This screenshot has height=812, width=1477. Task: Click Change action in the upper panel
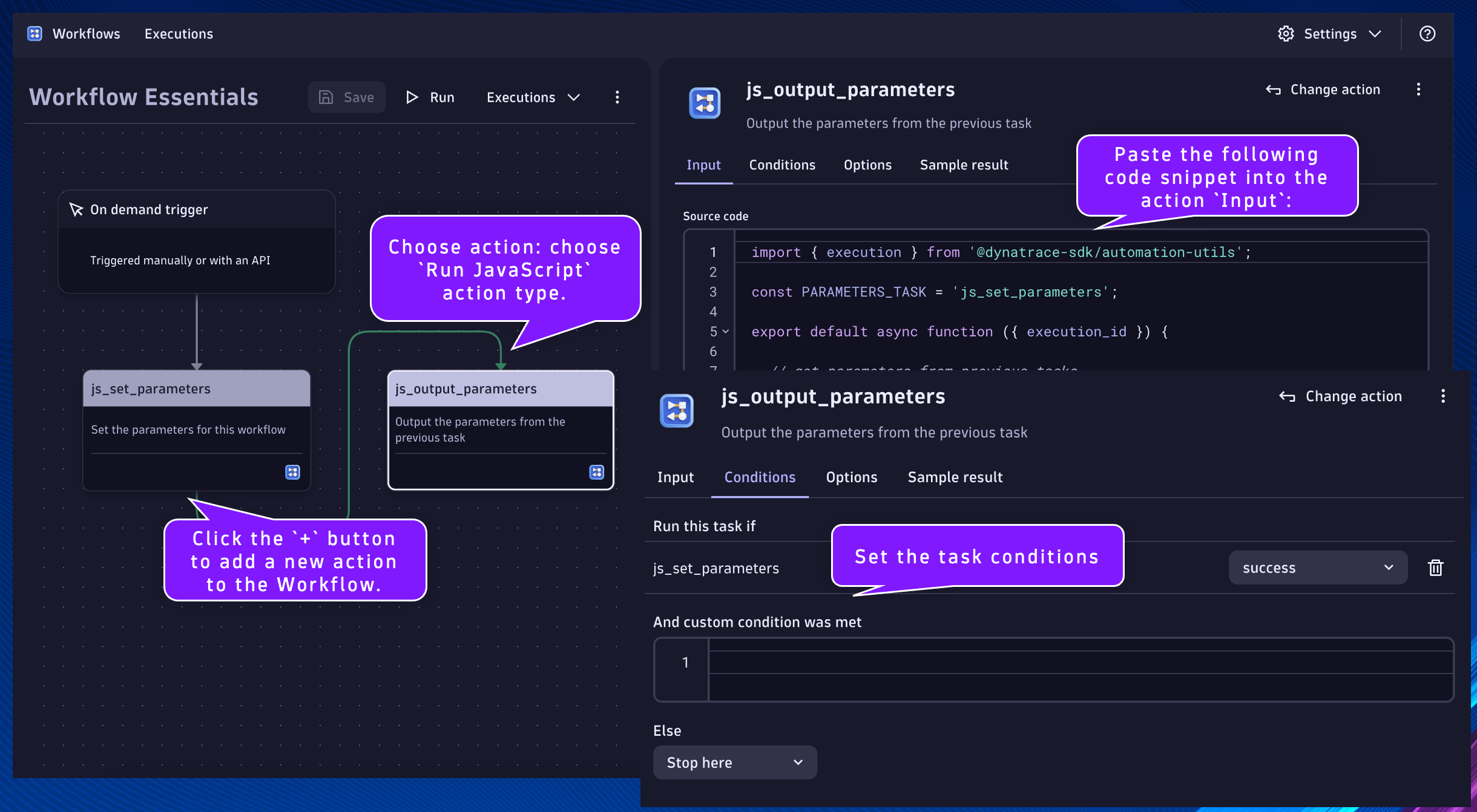(1323, 90)
